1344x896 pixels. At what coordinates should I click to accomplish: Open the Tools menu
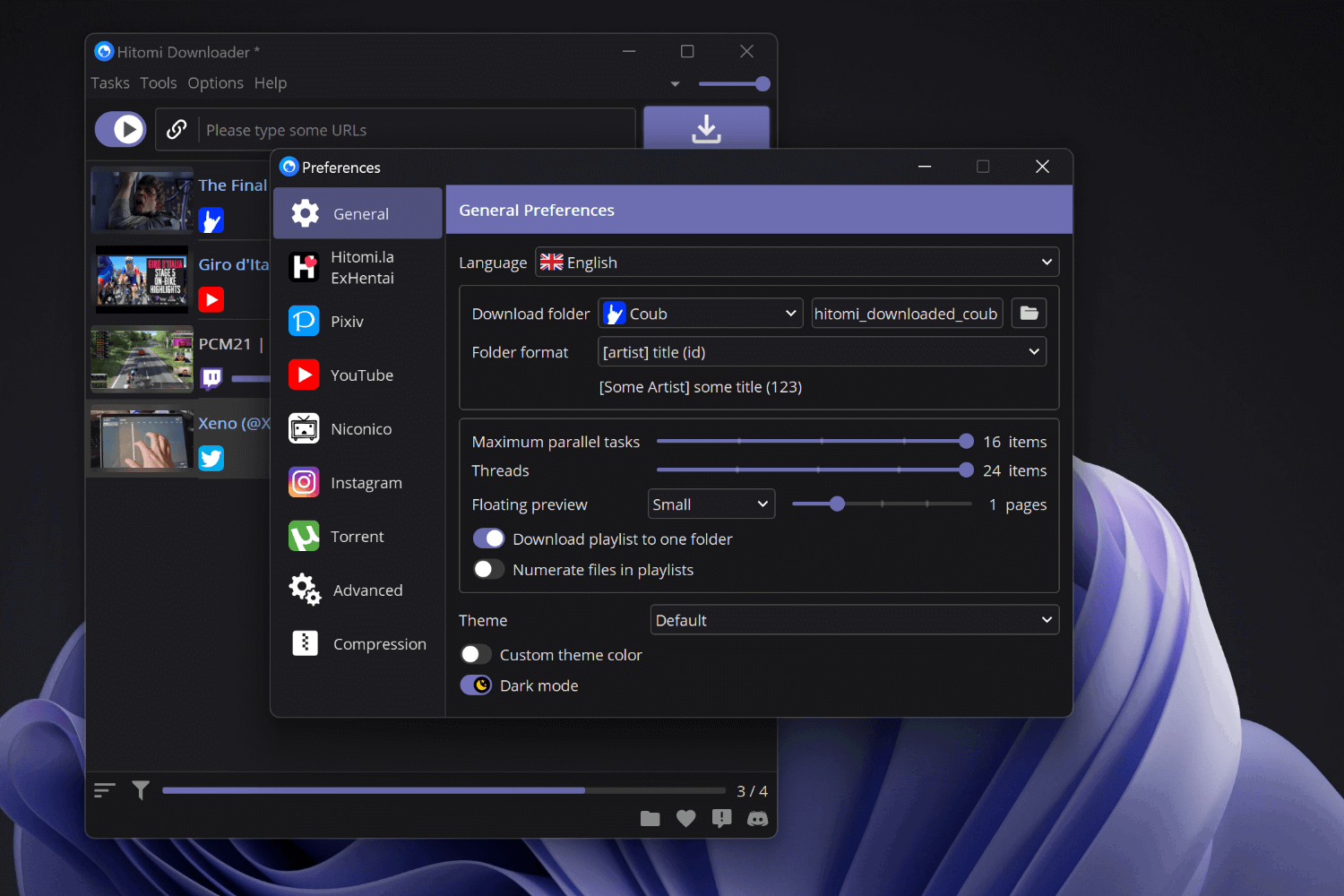(x=159, y=83)
